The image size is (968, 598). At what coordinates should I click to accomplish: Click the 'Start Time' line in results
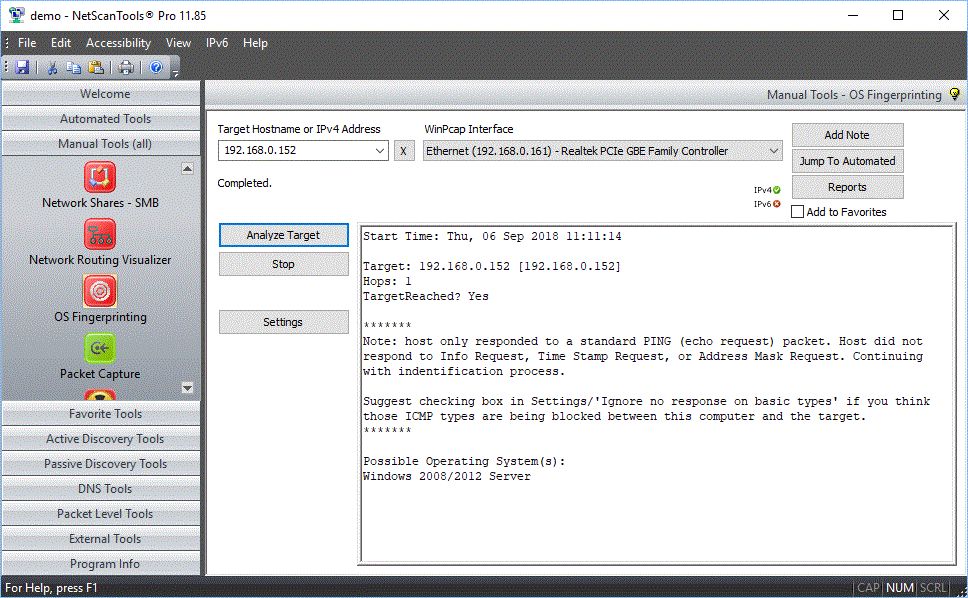[492, 236]
